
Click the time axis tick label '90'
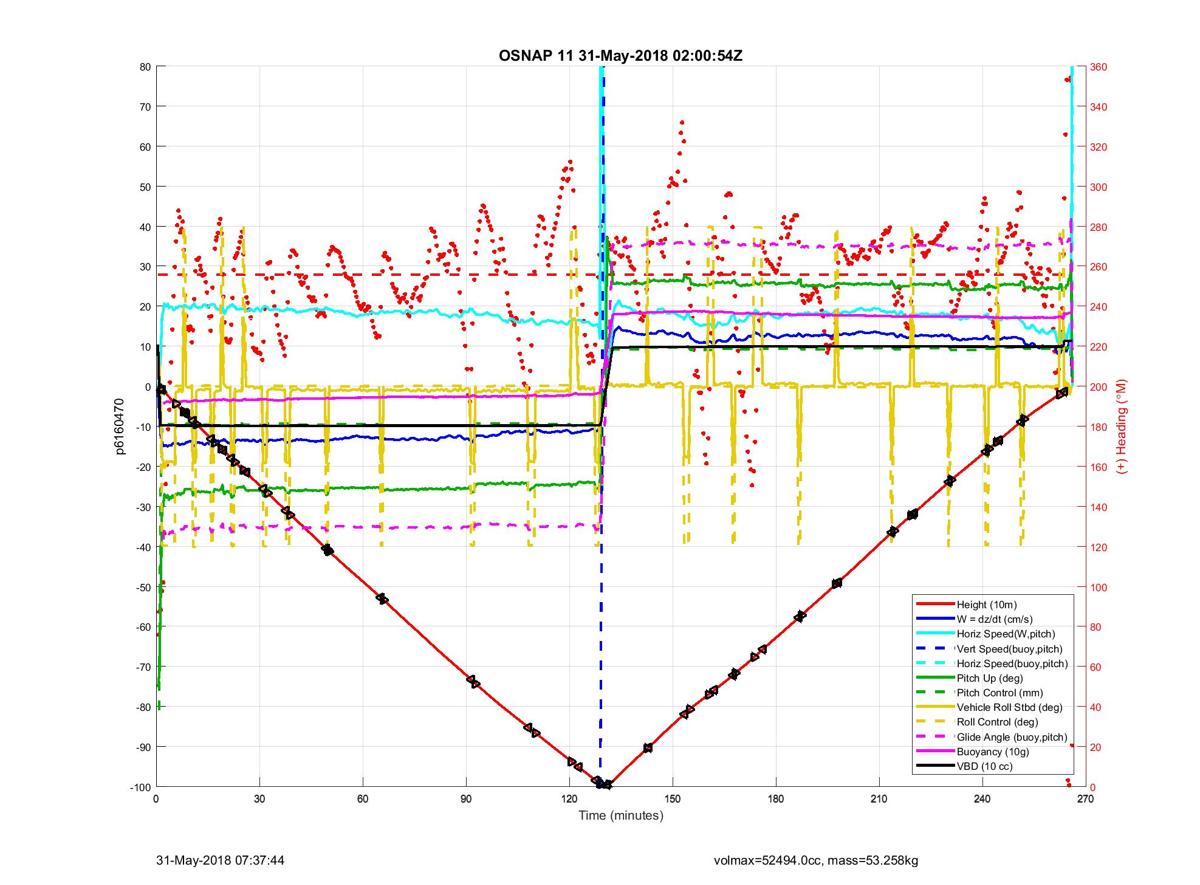[466, 800]
